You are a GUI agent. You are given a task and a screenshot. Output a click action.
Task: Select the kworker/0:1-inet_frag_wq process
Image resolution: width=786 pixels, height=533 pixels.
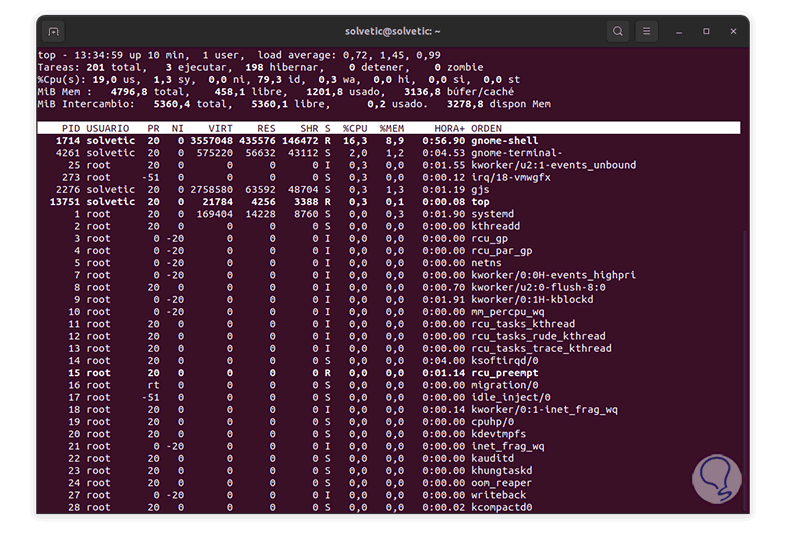pos(544,410)
